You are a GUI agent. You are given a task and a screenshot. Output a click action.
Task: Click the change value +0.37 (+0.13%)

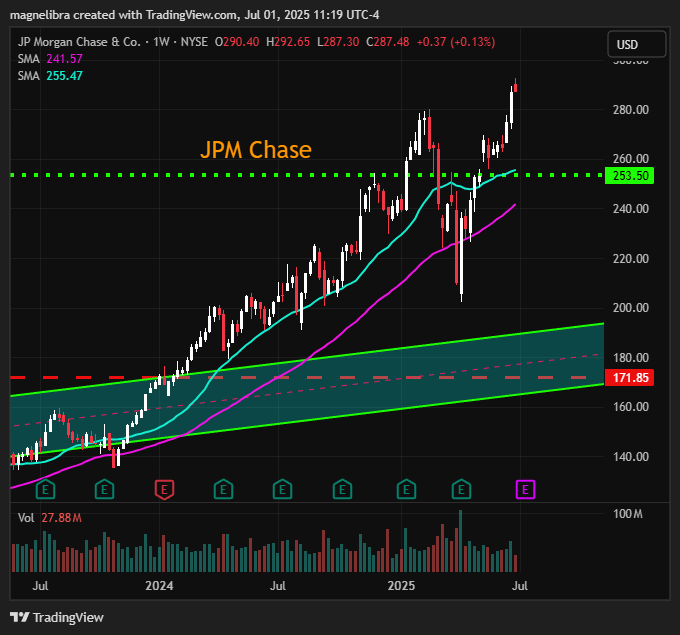[456, 42]
